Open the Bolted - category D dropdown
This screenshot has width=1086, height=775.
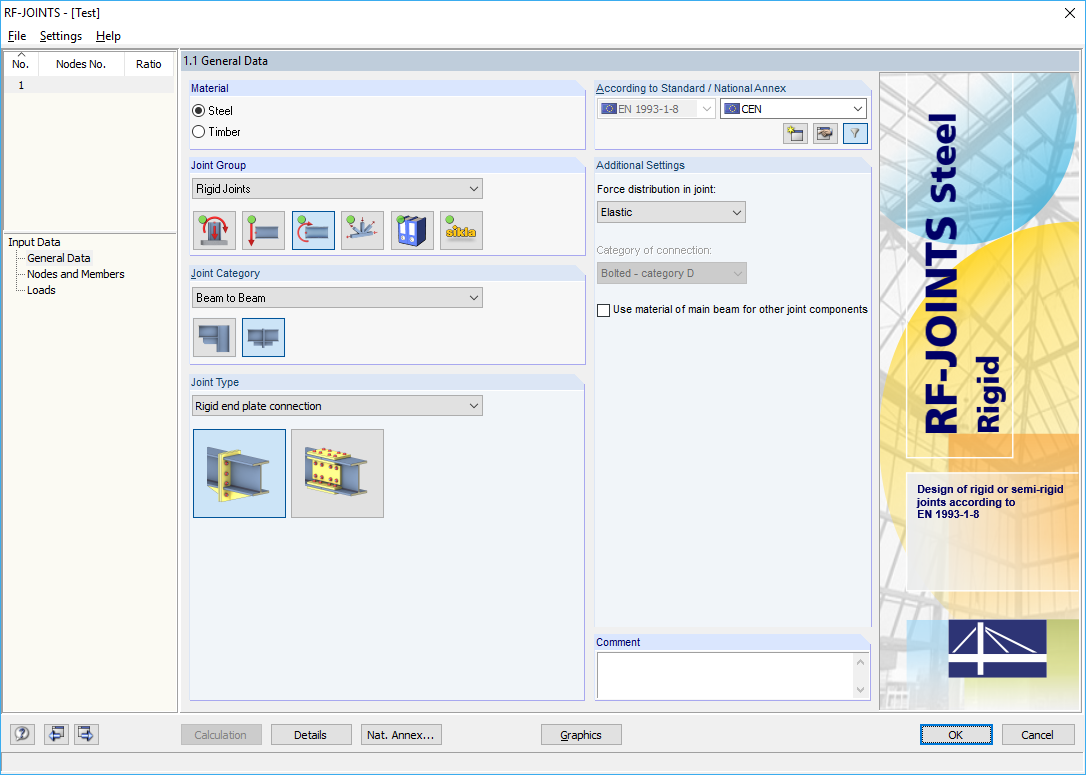pyautogui.click(x=671, y=274)
